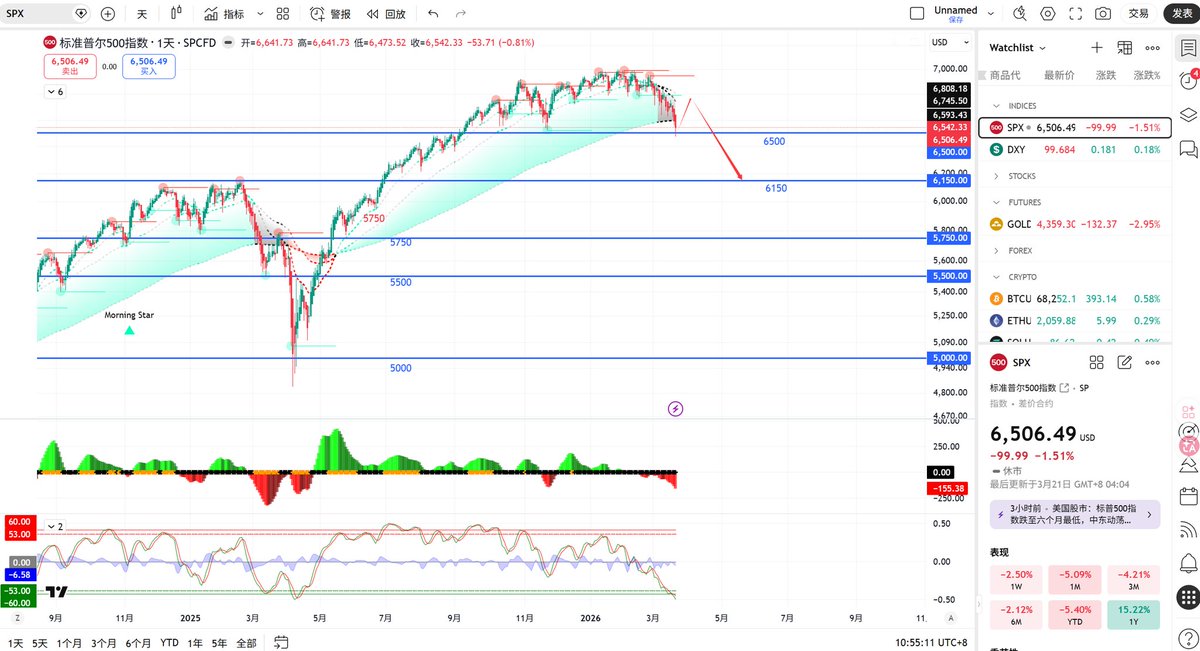The image size is (1200, 651).
Task: Click the SPX symbol search field
Action: click(30, 13)
